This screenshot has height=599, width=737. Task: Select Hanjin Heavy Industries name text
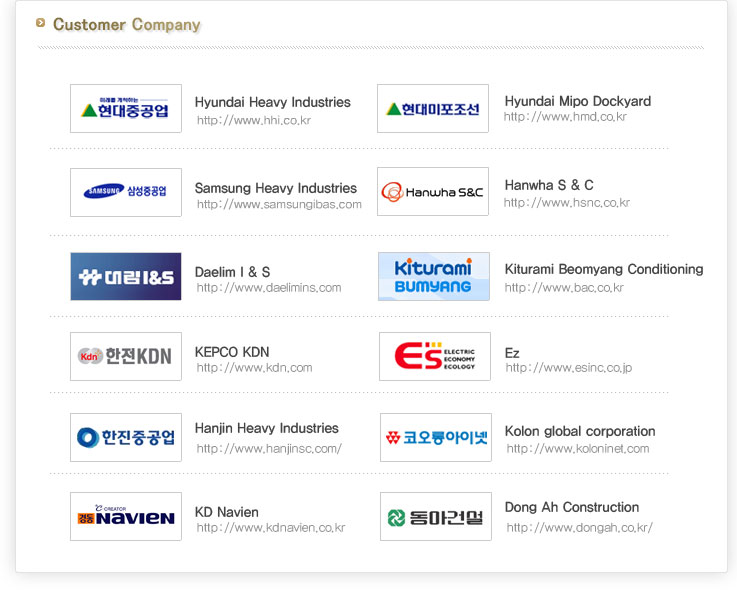click(x=267, y=428)
